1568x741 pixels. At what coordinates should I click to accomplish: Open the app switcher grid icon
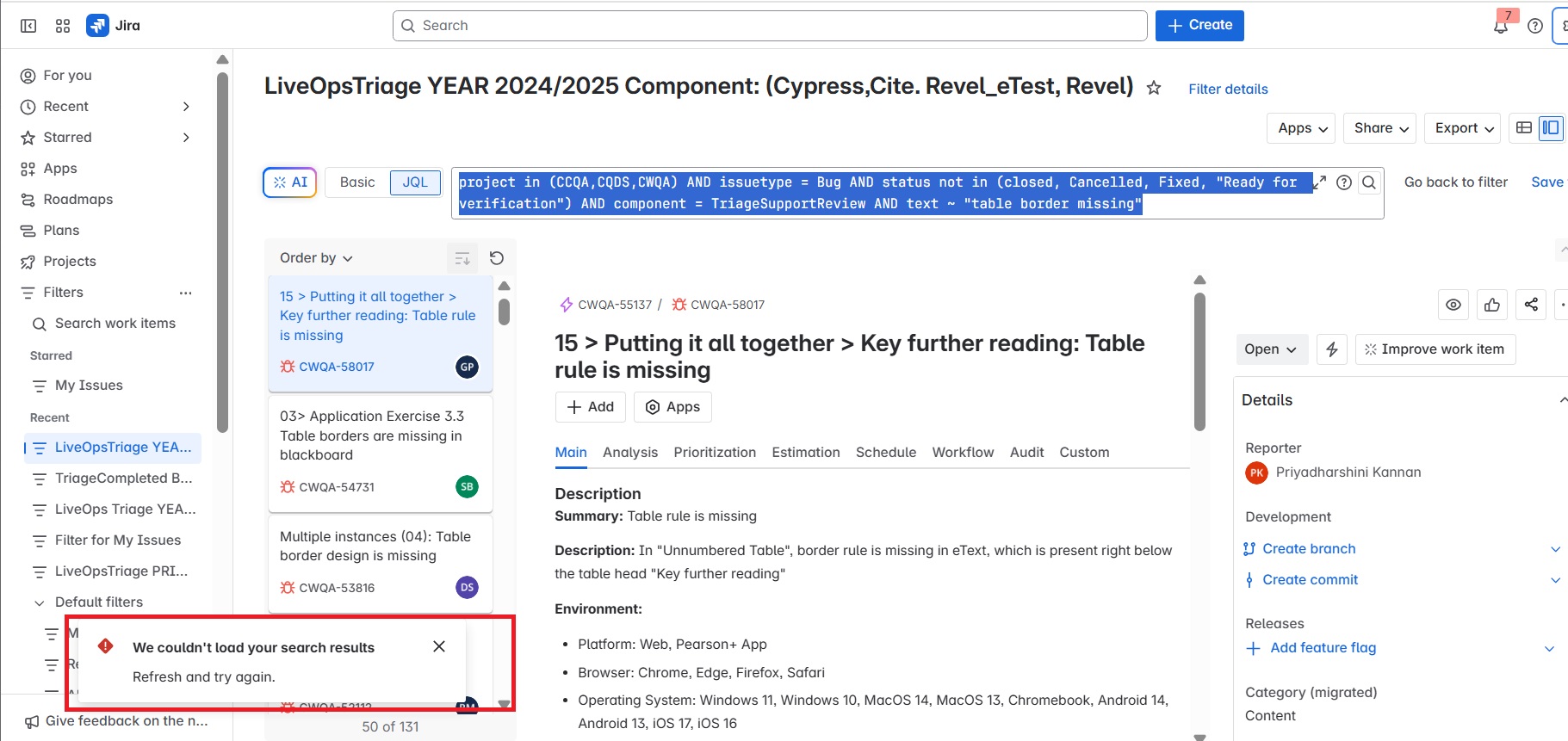63,26
